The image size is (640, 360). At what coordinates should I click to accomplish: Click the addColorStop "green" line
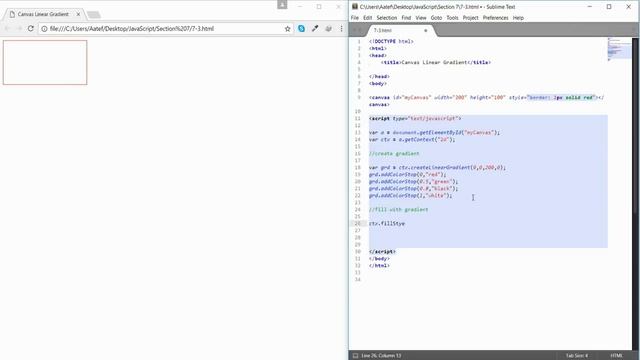click(x=413, y=182)
